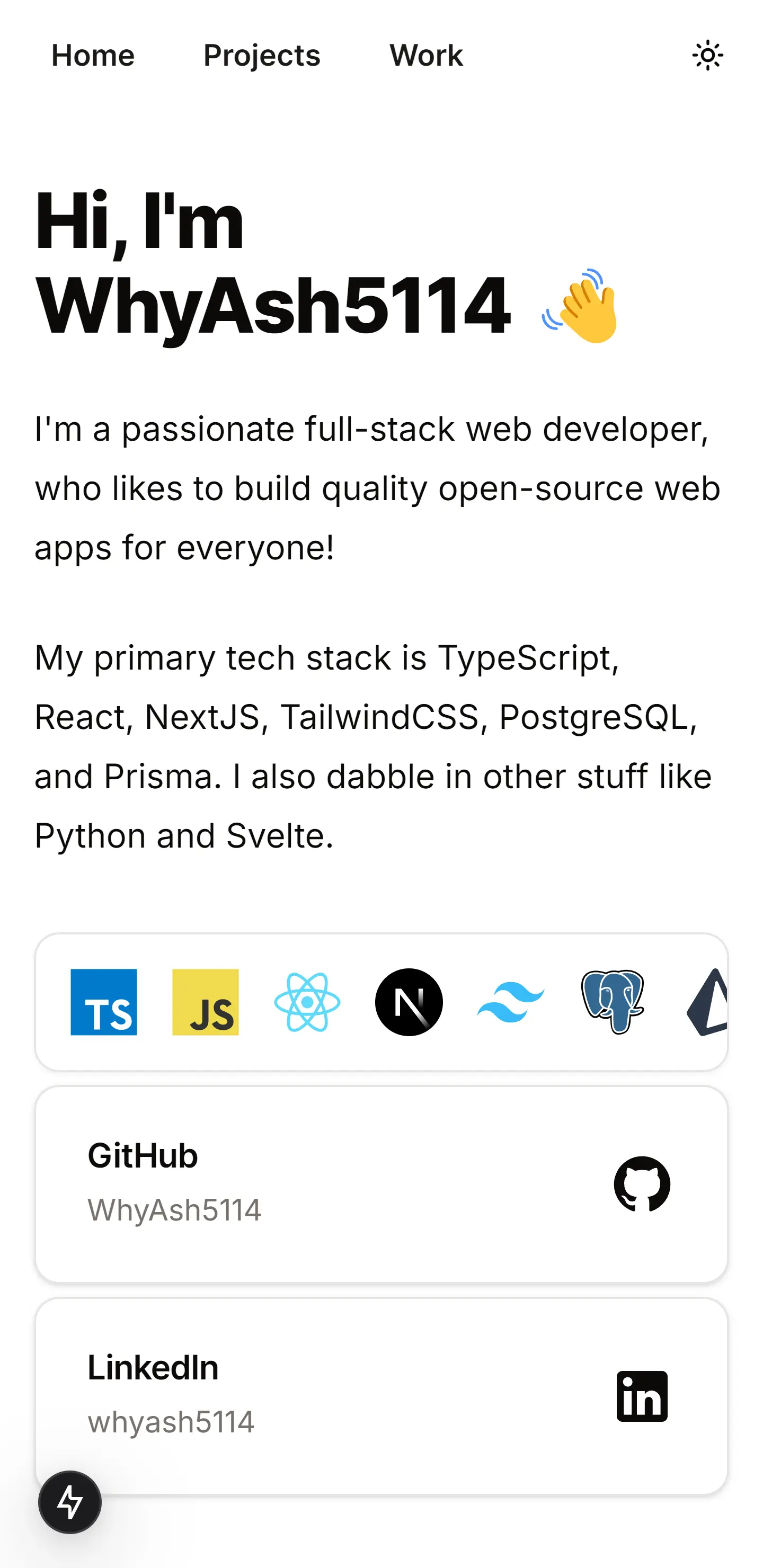Go to the Home nav item
763x1568 pixels.
point(93,56)
